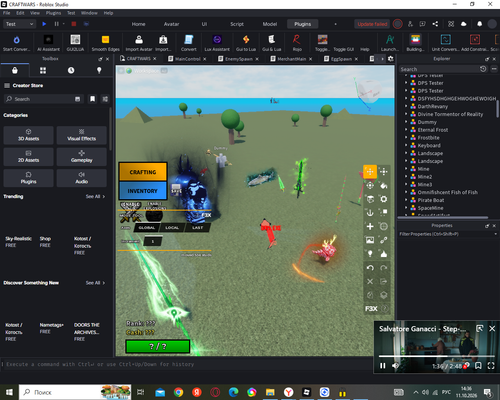The image size is (500, 400).
Task: Open notifications bell in top bar
Action: click(x=479, y=24)
